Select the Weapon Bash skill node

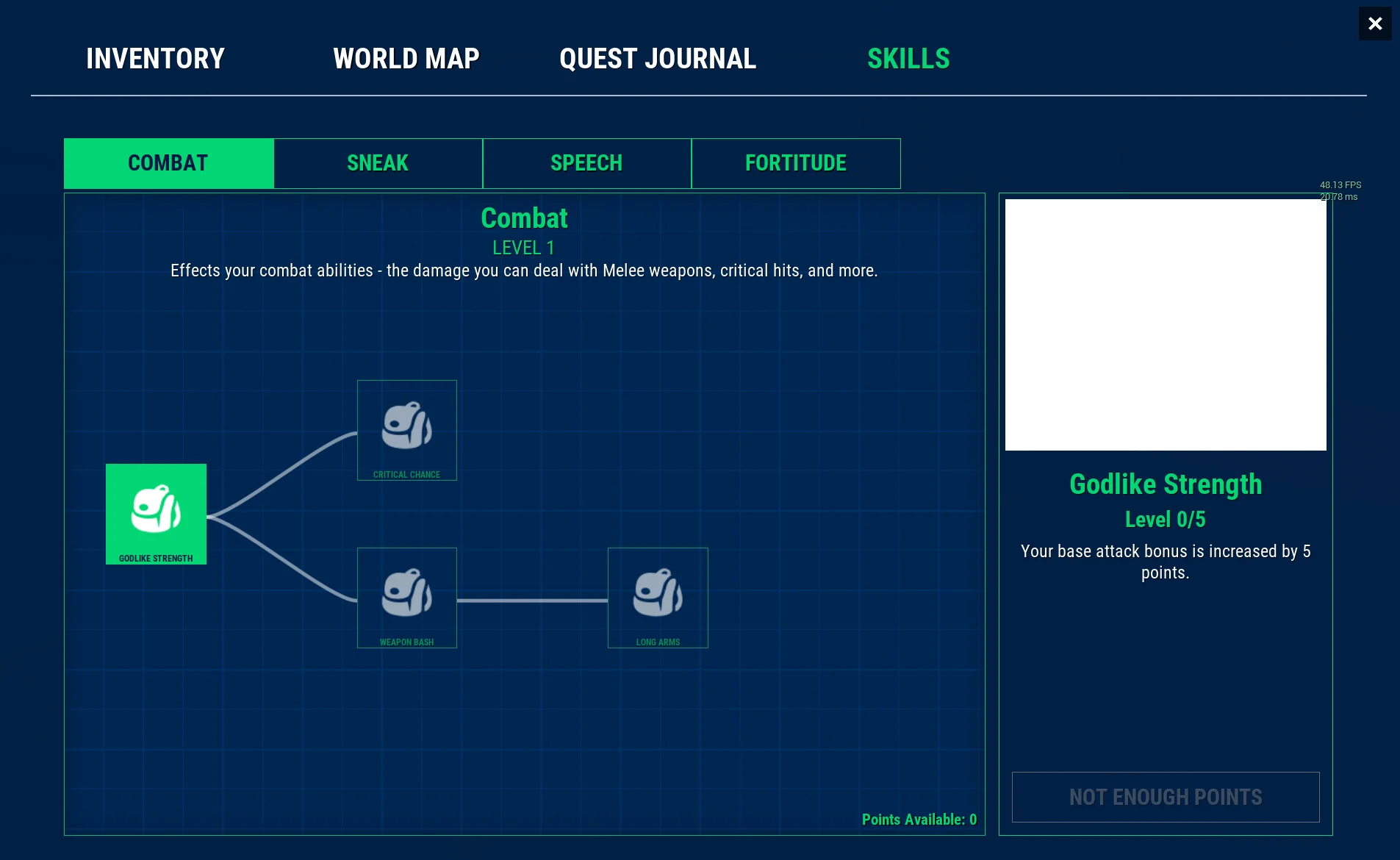point(406,598)
